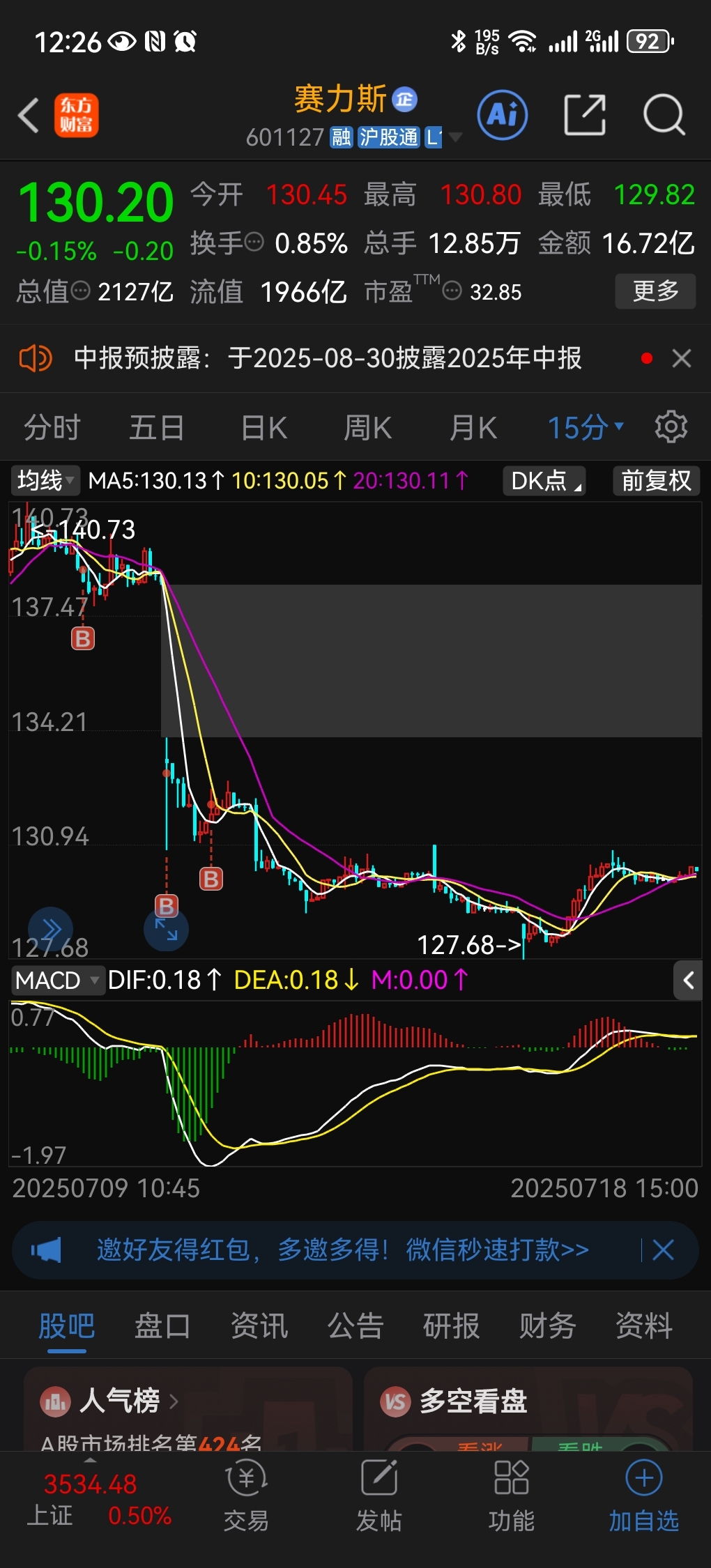Select the 资料 tab

click(644, 1325)
